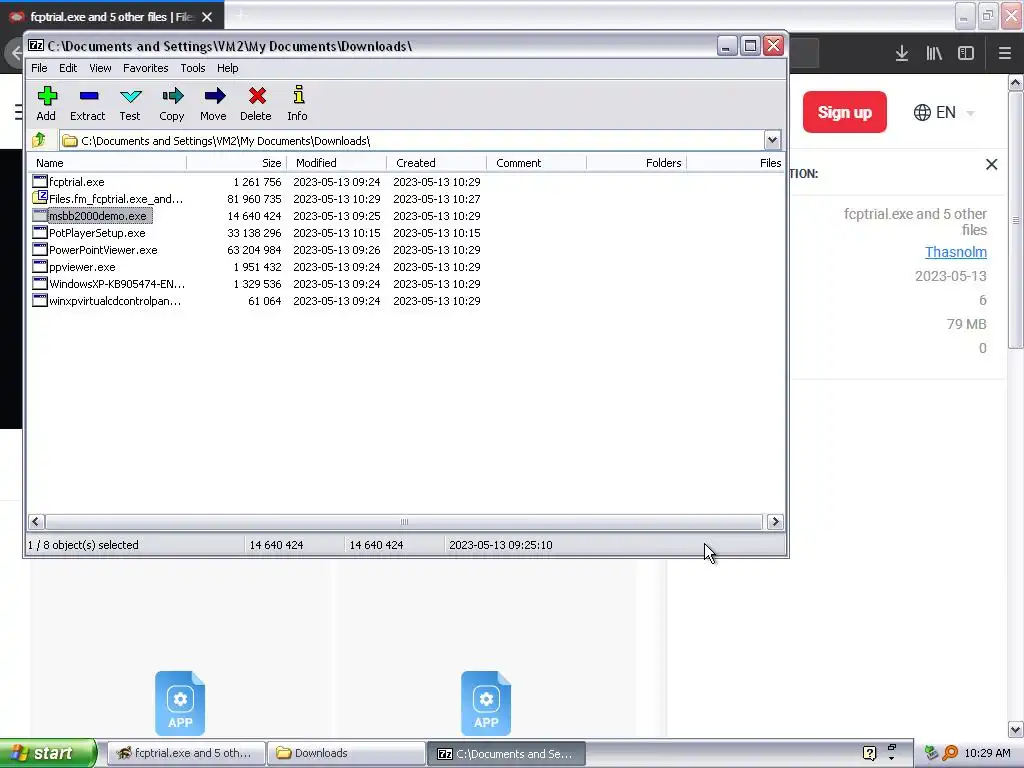The height and width of the screenshot is (768, 1024).
Task: Open the Tools menu
Action: 193,68
